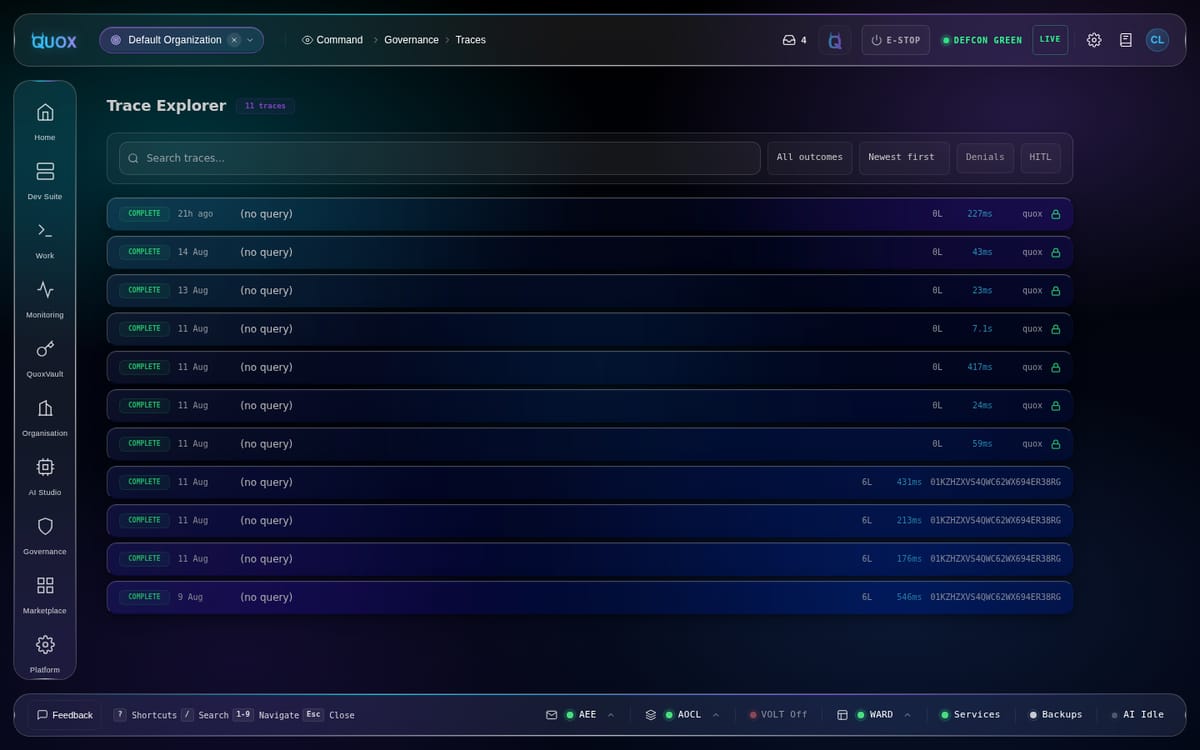1200x750 pixels.
Task: Click the Close Esc hint
Action: pos(329,715)
